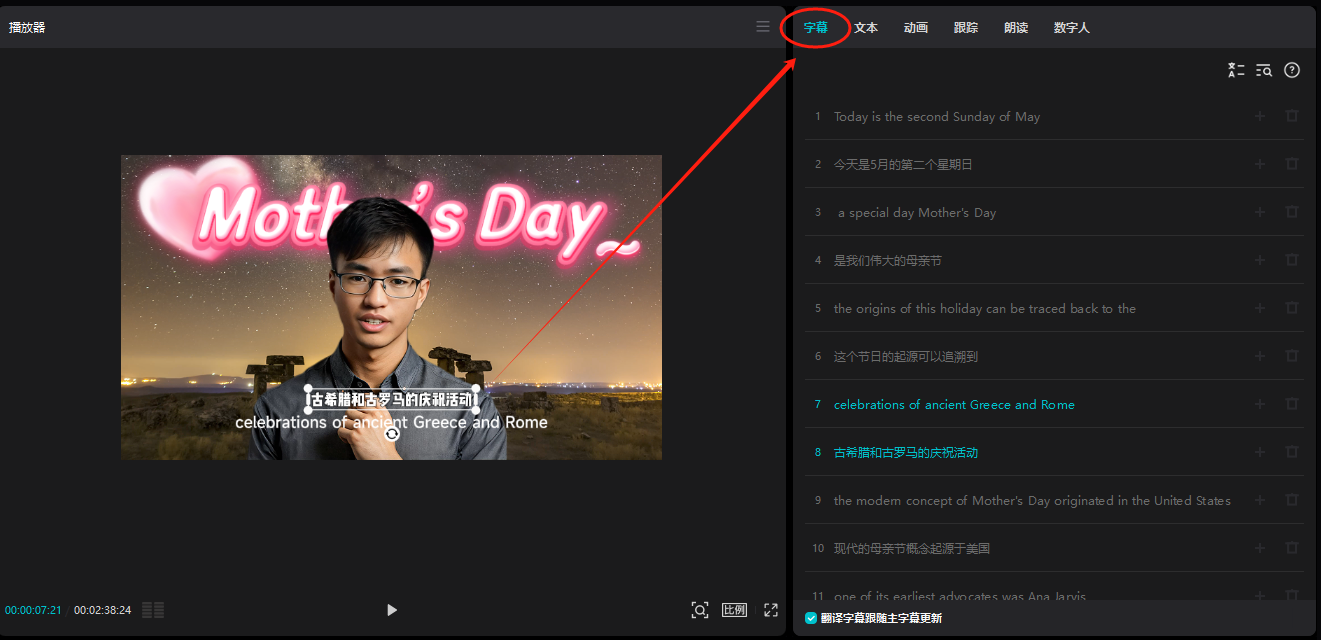Click the current time 00:00:07:21
The image size is (1321, 640).
click(x=33, y=610)
